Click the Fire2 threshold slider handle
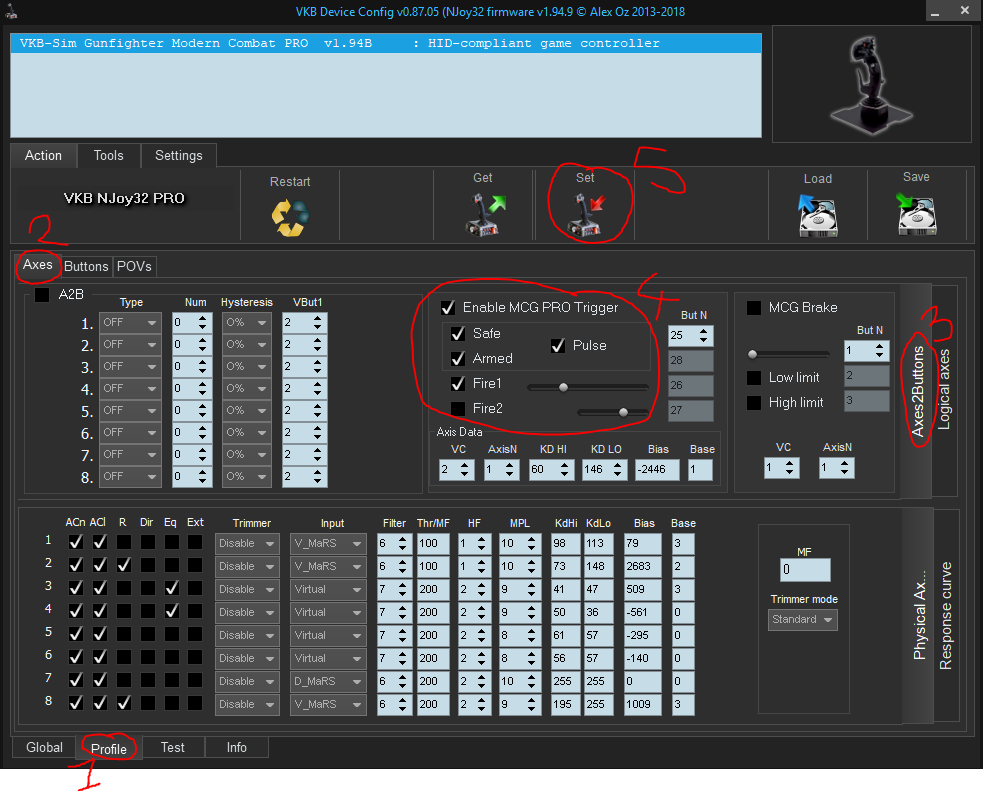 623,412
